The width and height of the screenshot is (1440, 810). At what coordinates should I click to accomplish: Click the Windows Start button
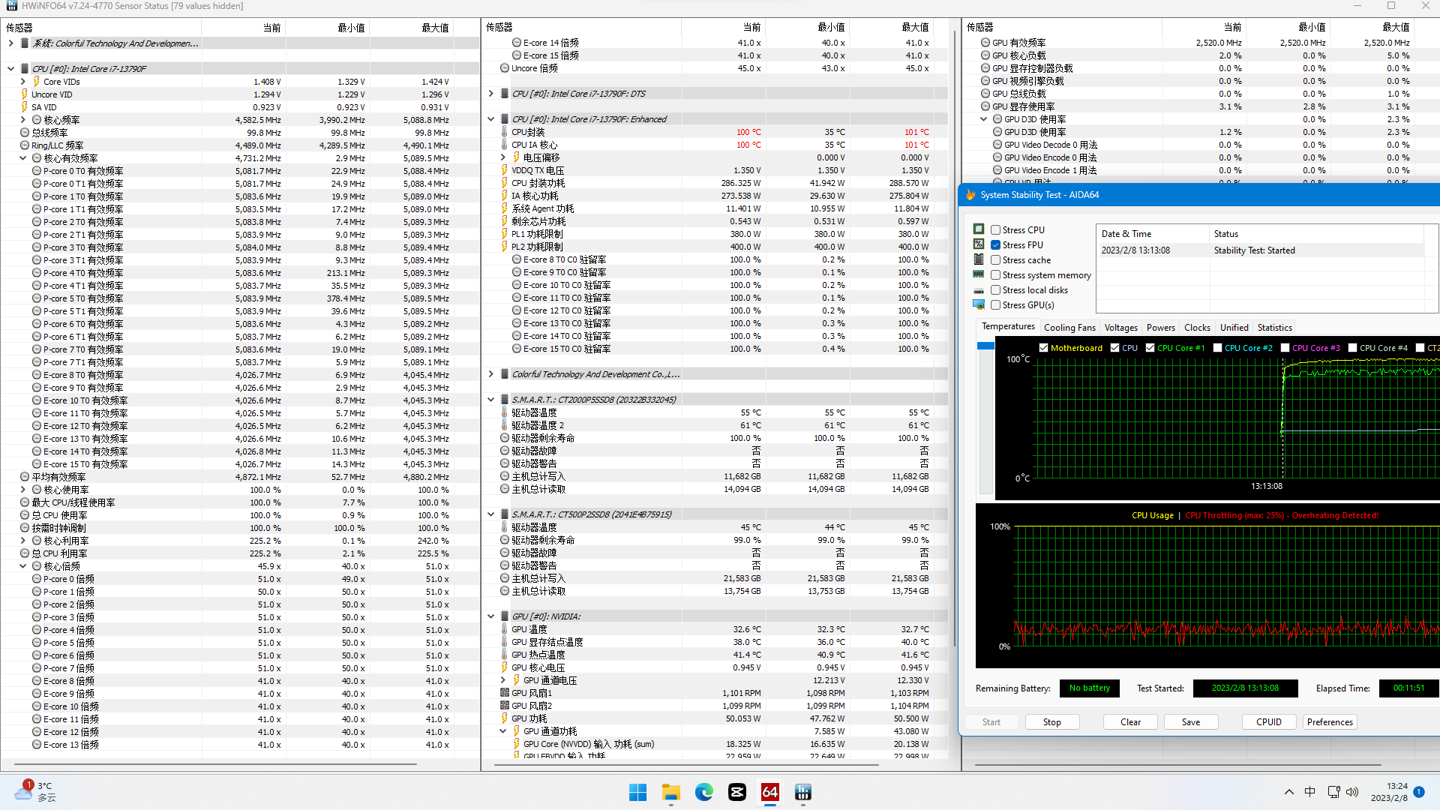638,792
